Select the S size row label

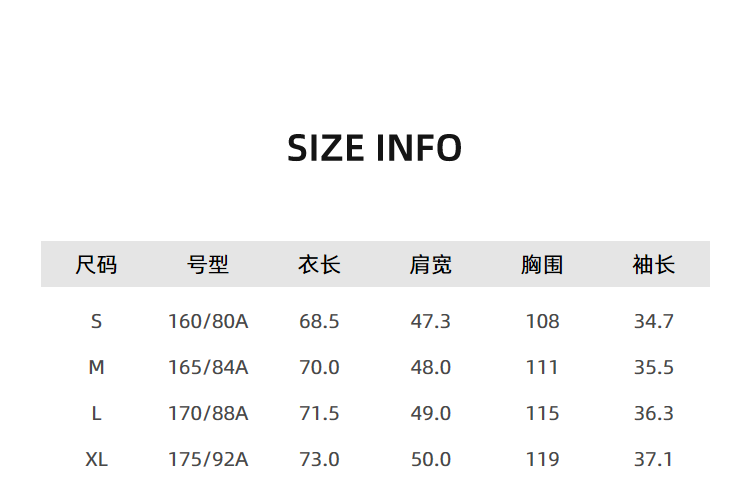pos(96,321)
